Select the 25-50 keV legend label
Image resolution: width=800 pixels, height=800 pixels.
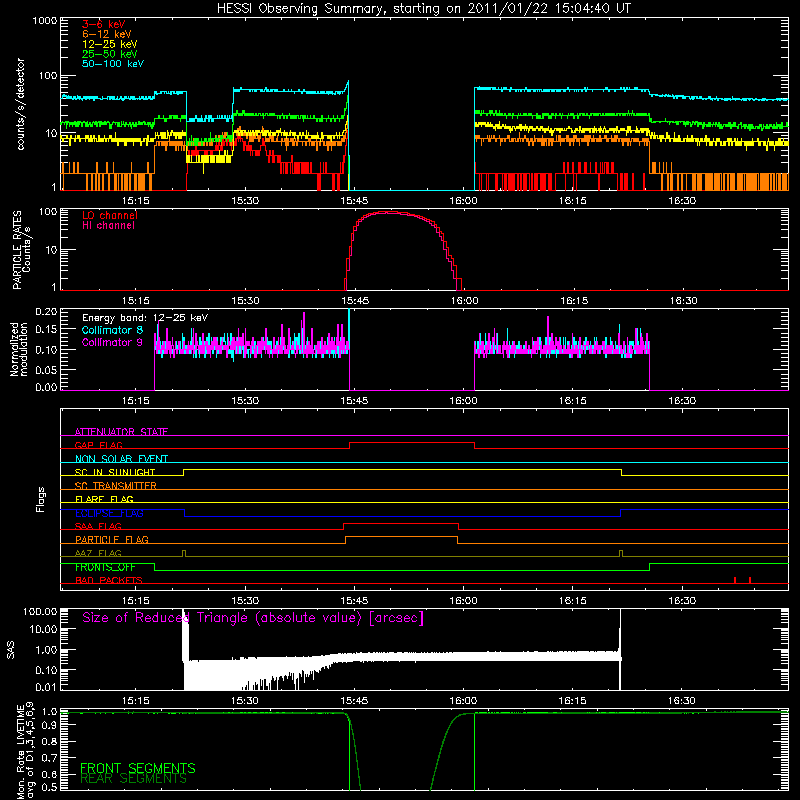click(110, 54)
